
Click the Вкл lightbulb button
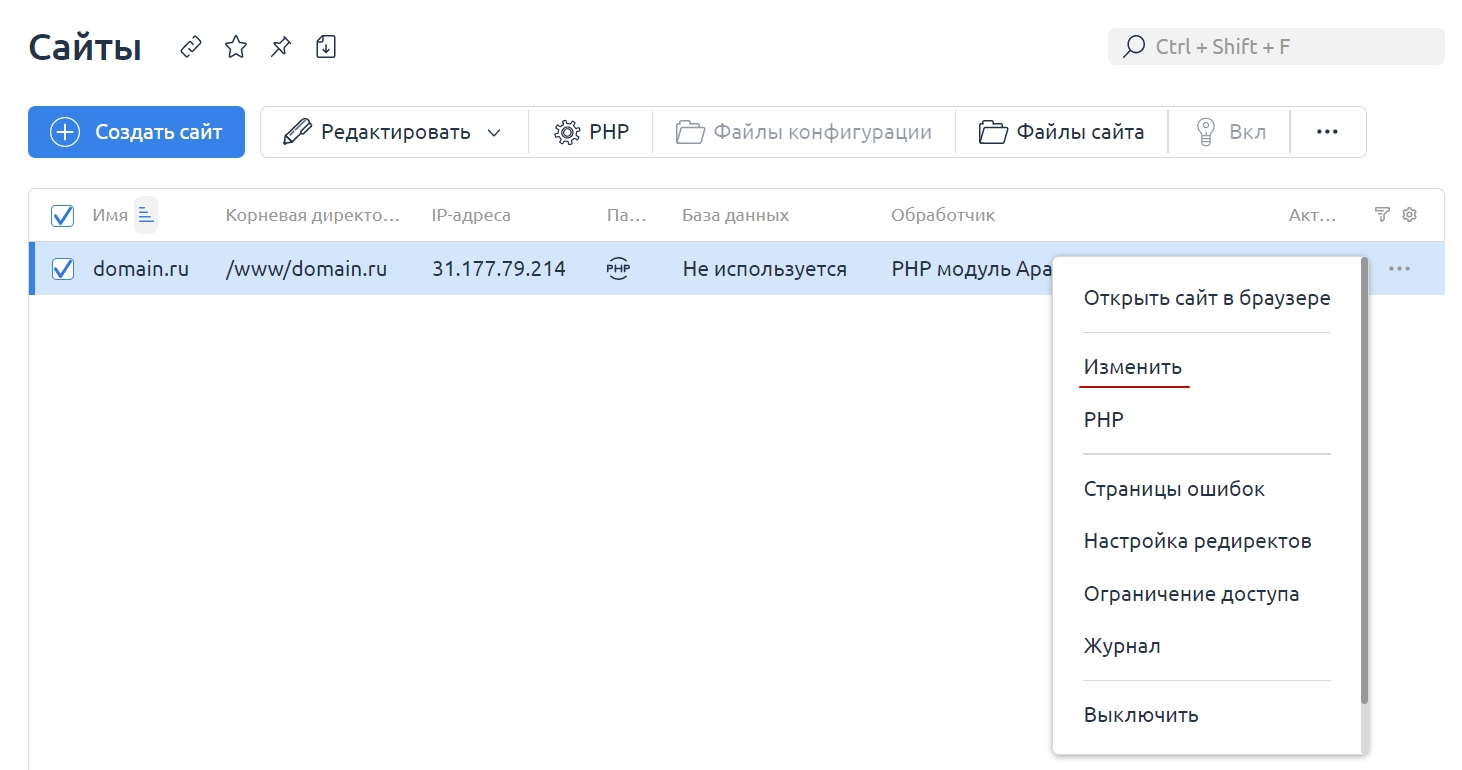point(1231,132)
